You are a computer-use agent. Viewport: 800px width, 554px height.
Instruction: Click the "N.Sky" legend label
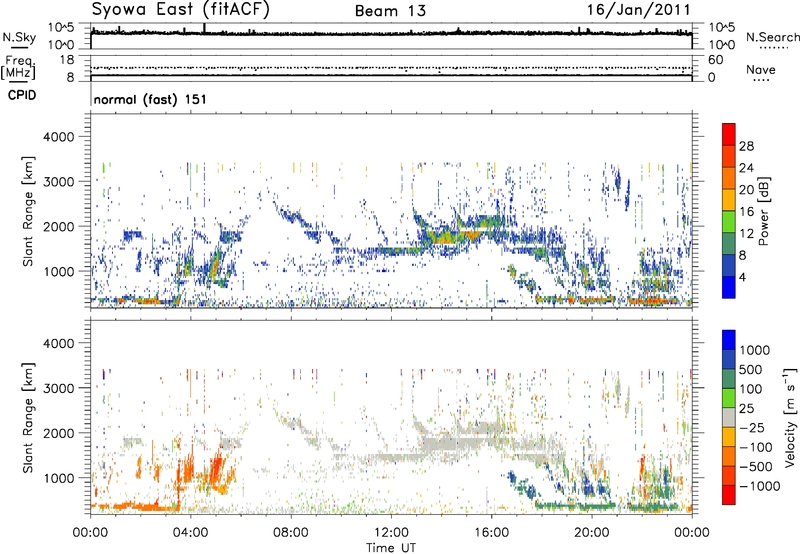[x=19, y=37]
